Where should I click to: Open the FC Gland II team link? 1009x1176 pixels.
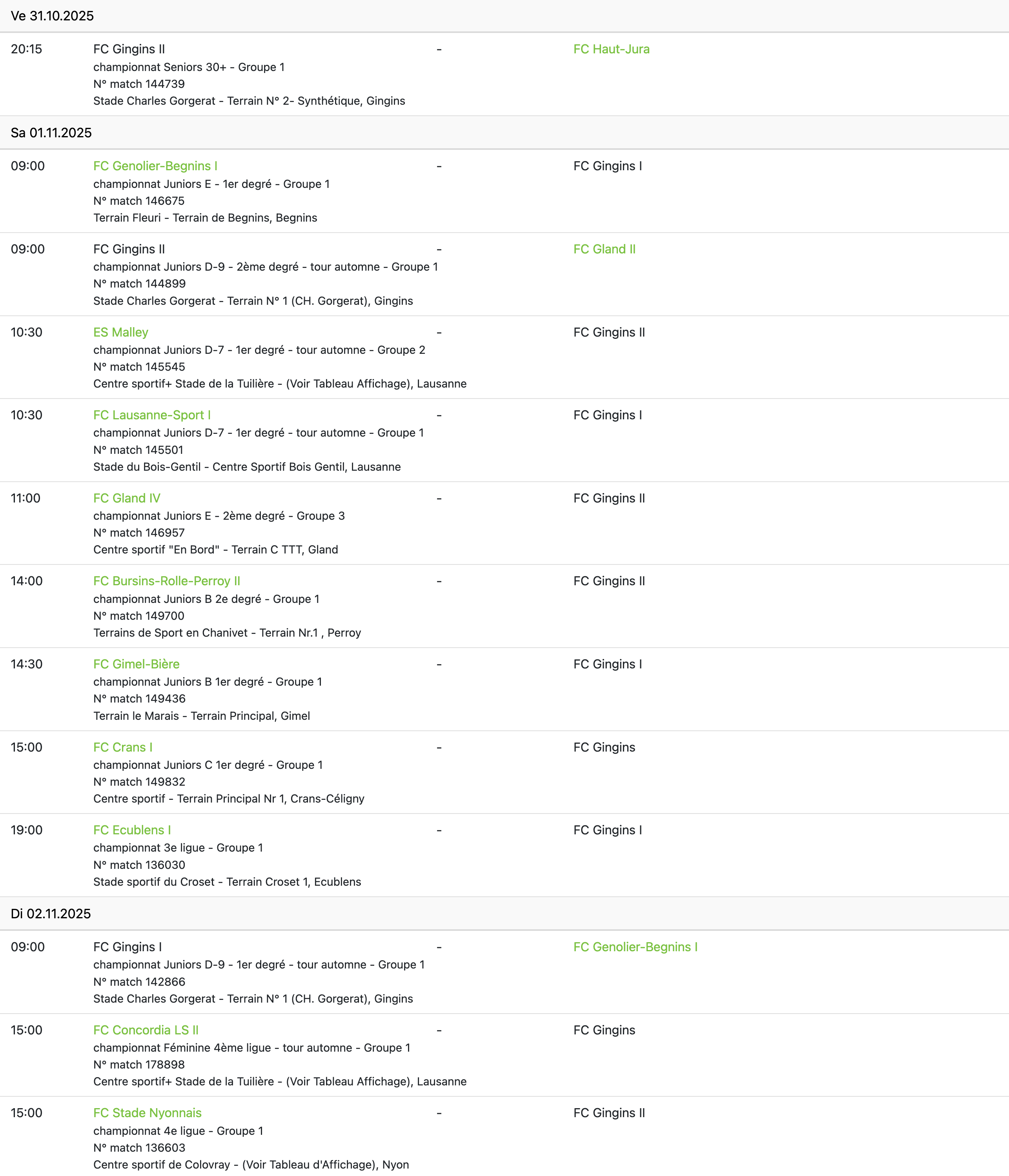[x=605, y=249]
